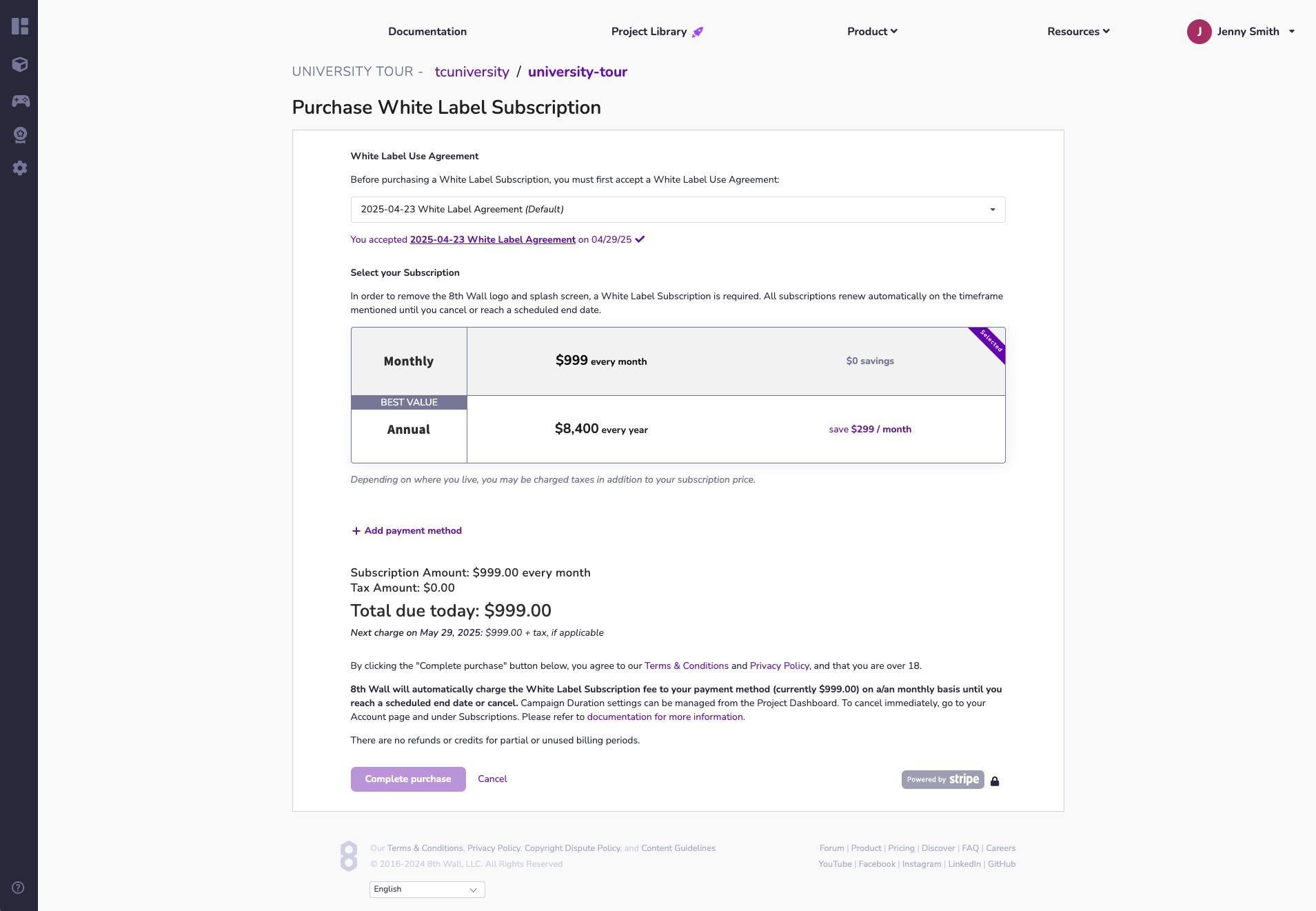Open the Product menu
This screenshot has height=911, width=1316.
pos(872,31)
